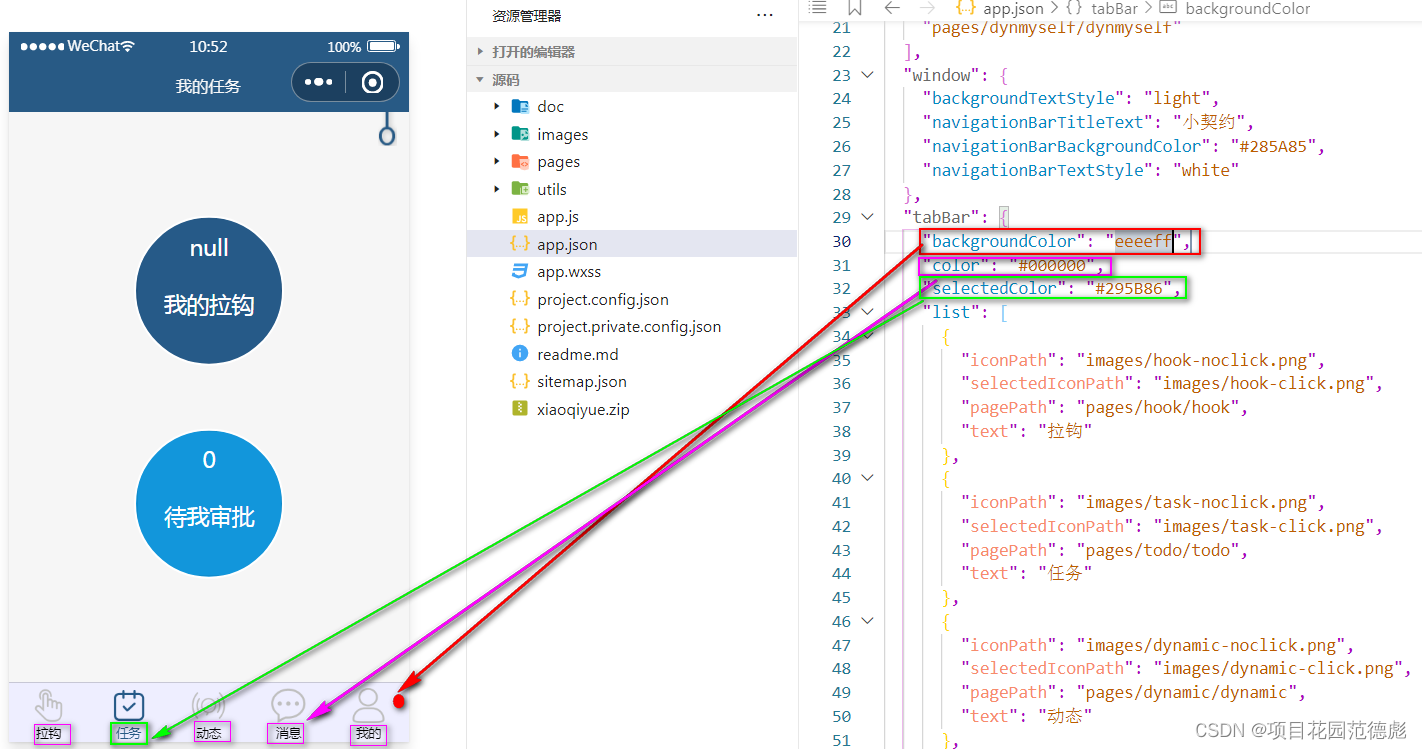The width and height of the screenshot is (1422, 749).
Task: Click the app.wxss file icon
Action: click(520, 272)
